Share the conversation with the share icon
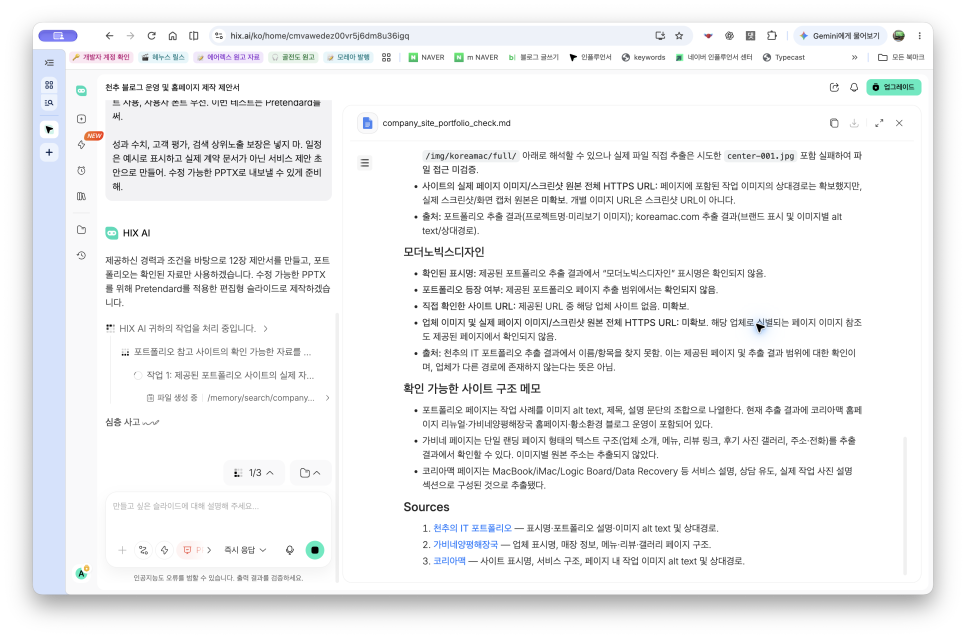Image resolution: width=966 pixels, height=638 pixels. (x=834, y=87)
